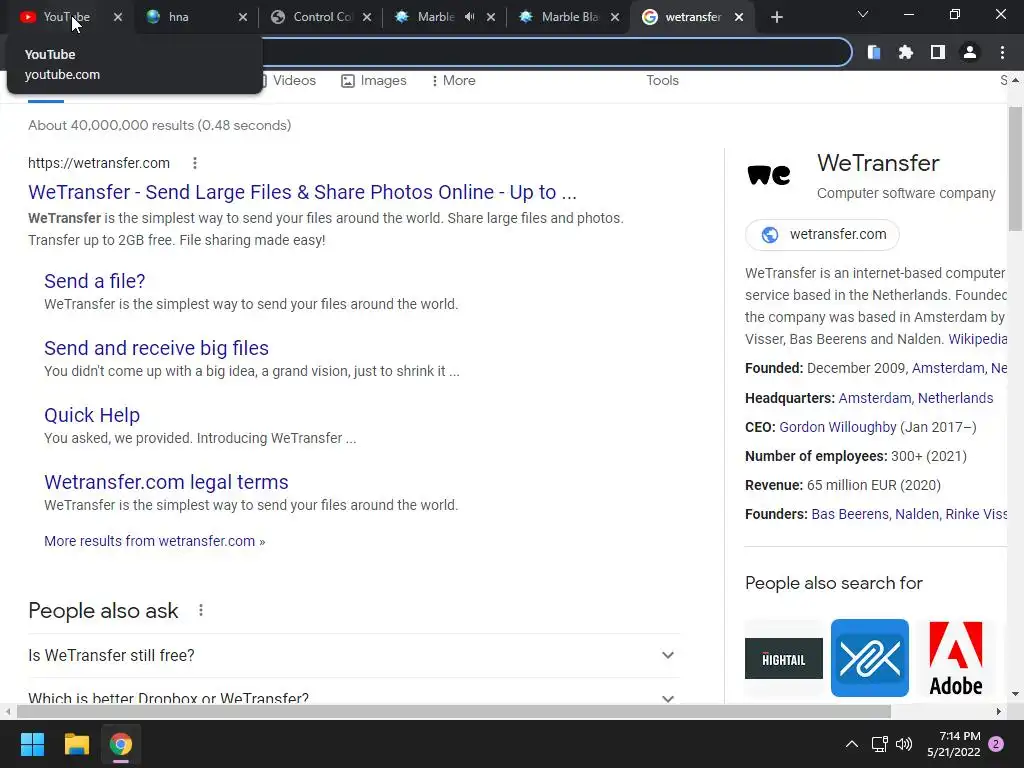Open a new browser tab
This screenshot has height=768, width=1024.
point(776,17)
